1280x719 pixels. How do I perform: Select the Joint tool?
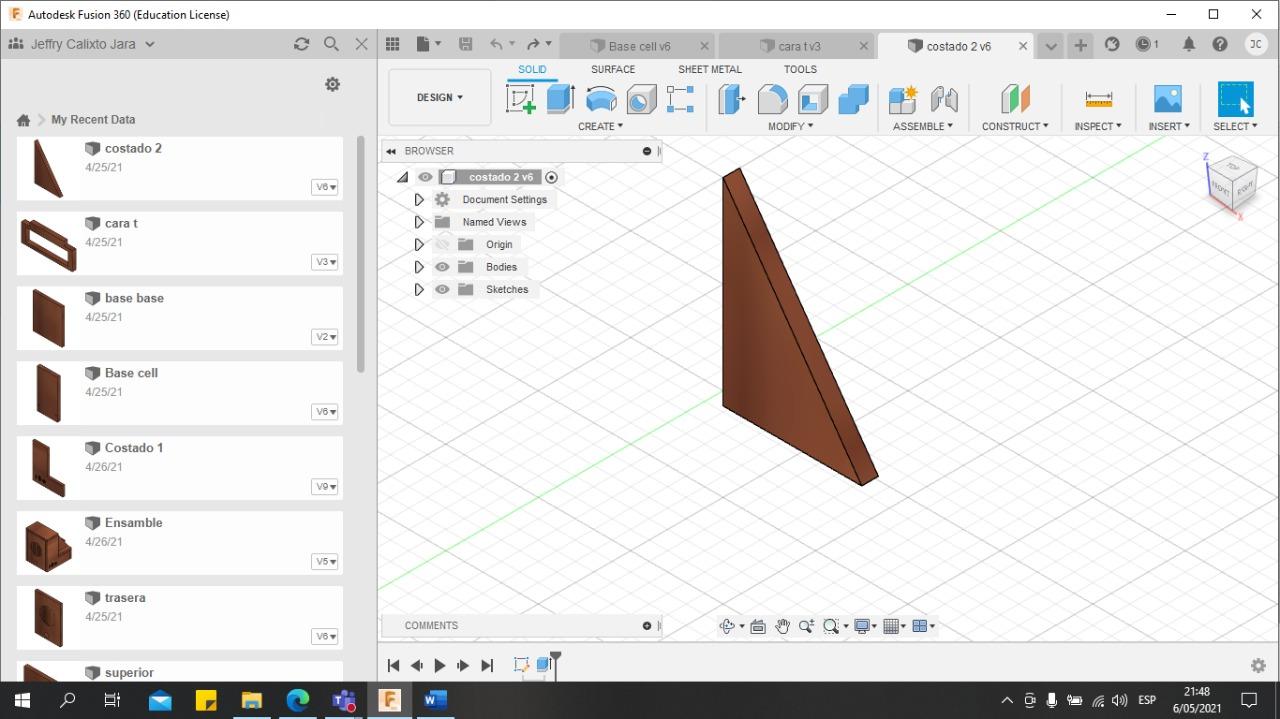(944, 98)
